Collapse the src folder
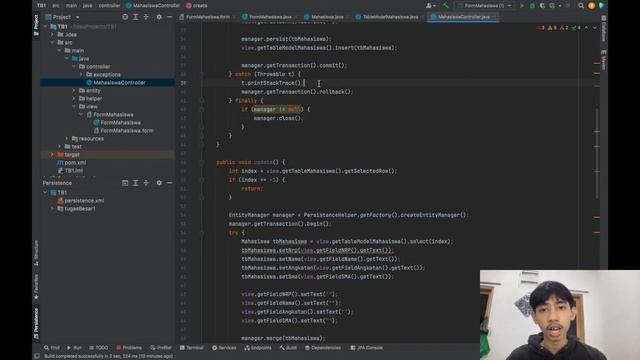This screenshot has width=640, height=360. coord(52,42)
